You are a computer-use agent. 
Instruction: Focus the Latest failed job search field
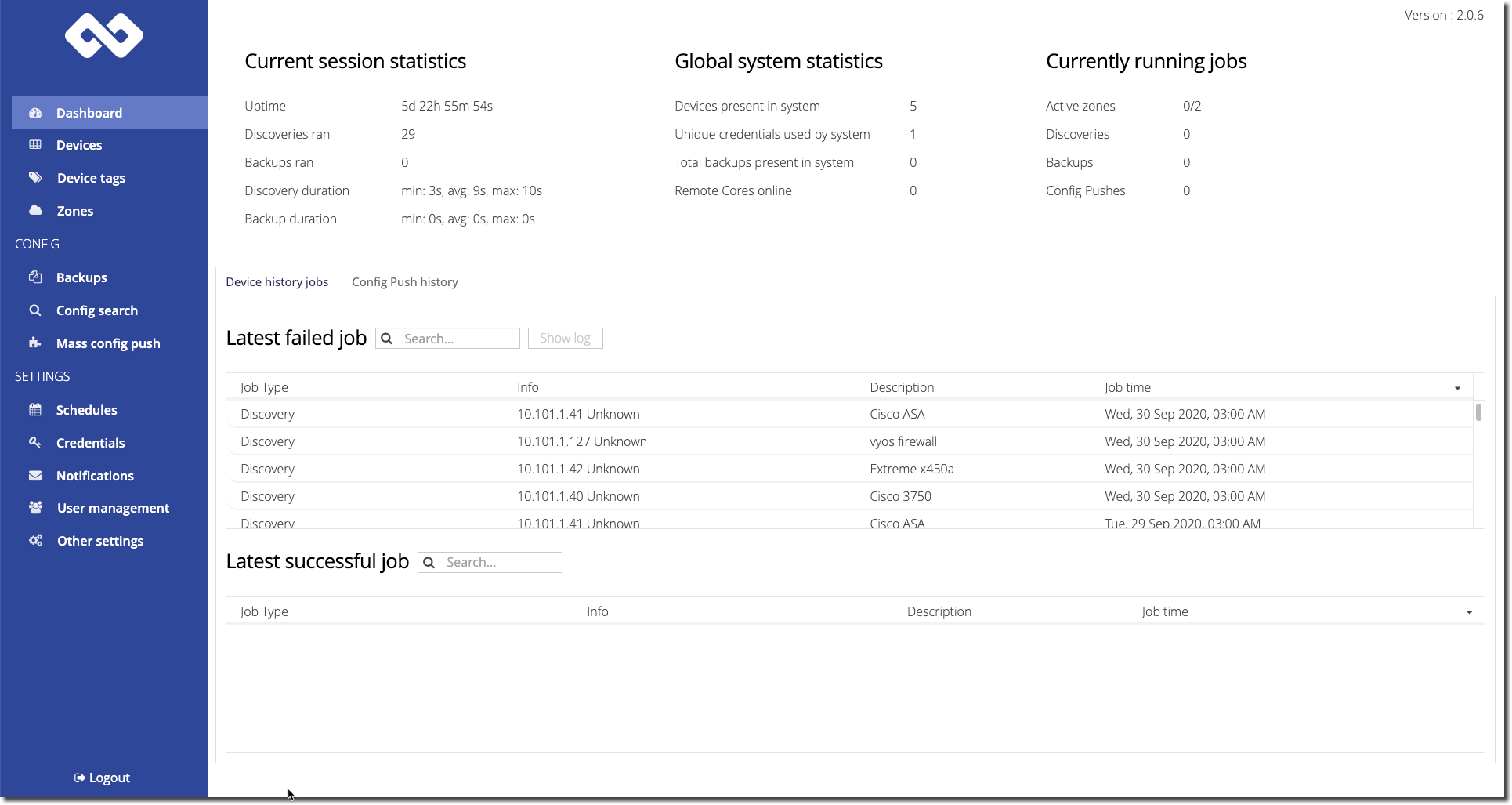click(458, 339)
